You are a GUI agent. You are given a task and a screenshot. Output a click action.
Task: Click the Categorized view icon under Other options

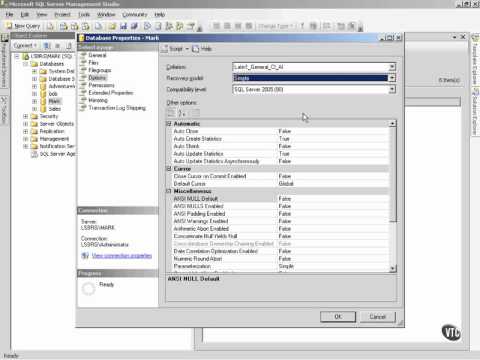click(x=171, y=113)
